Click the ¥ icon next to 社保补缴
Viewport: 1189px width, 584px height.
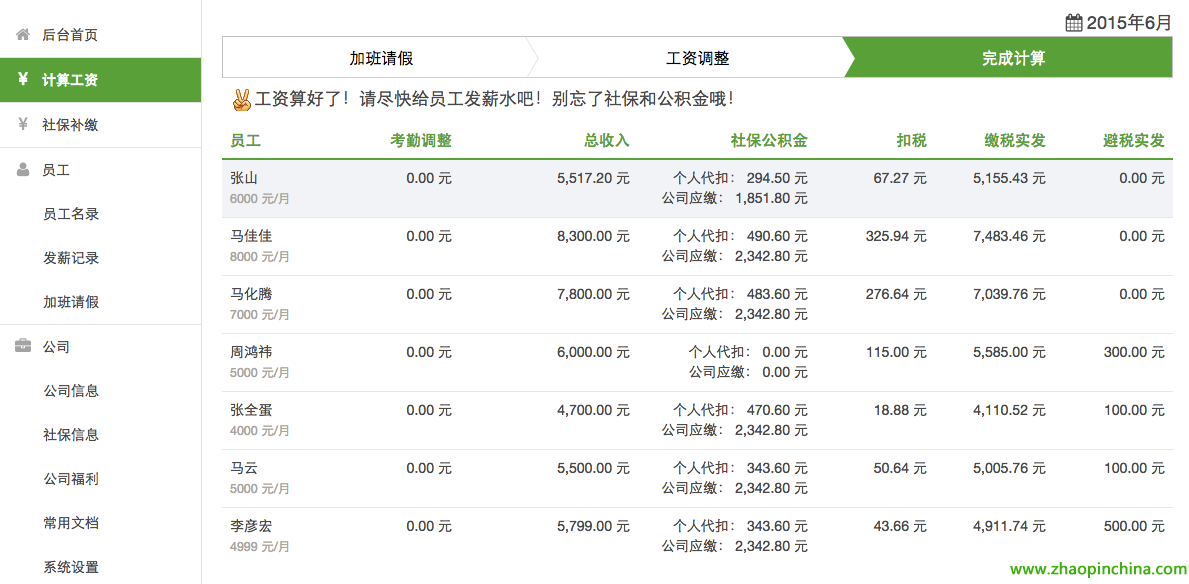click(x=22, y=124)
